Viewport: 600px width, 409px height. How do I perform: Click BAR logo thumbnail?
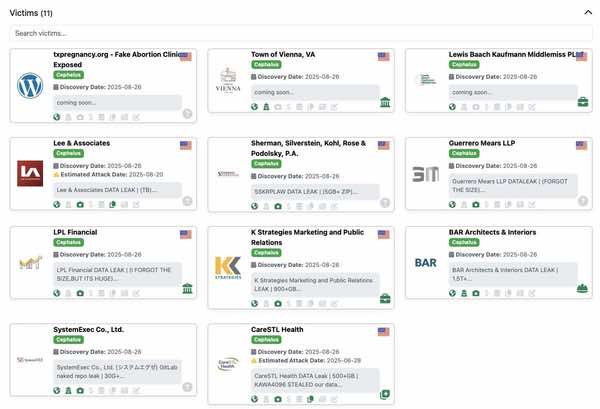click(426, 263)
